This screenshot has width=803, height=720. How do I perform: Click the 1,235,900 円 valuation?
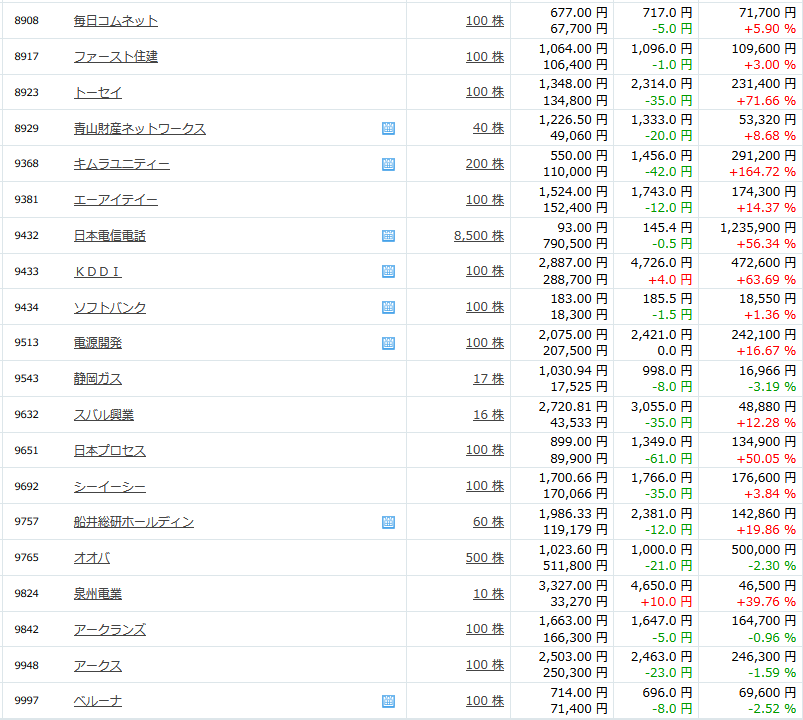(758, 227)
